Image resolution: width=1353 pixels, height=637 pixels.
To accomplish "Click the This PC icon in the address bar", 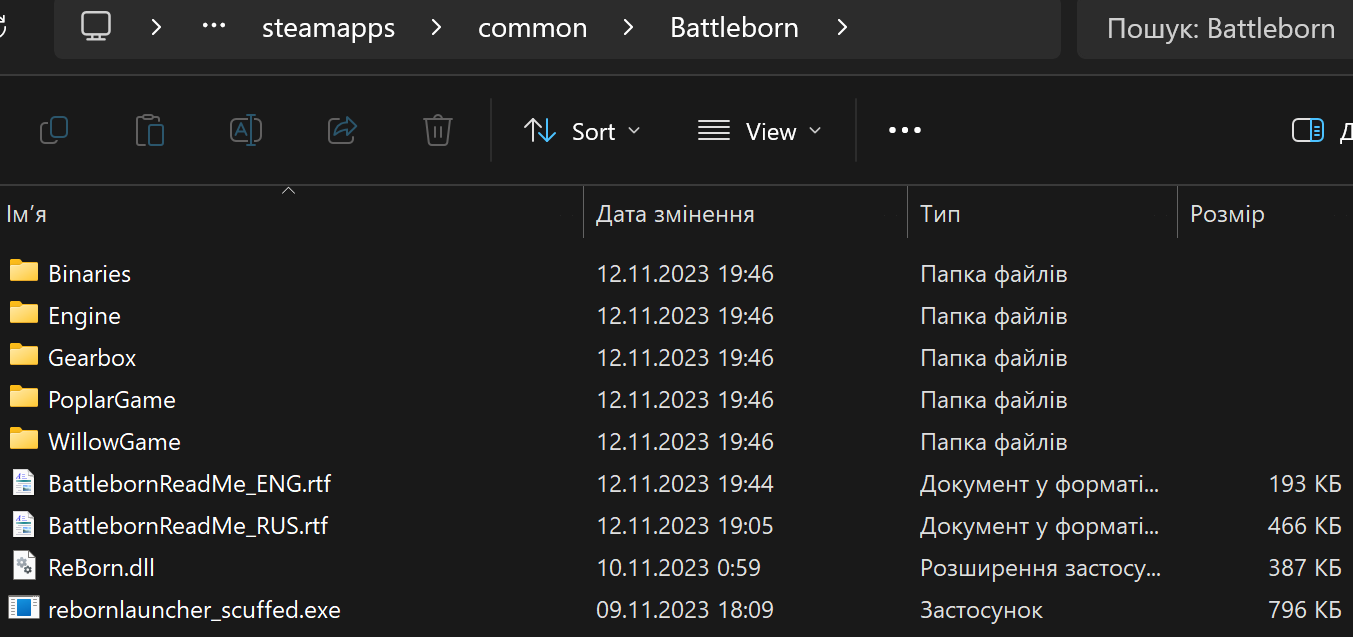I will (x=95, y=27).
